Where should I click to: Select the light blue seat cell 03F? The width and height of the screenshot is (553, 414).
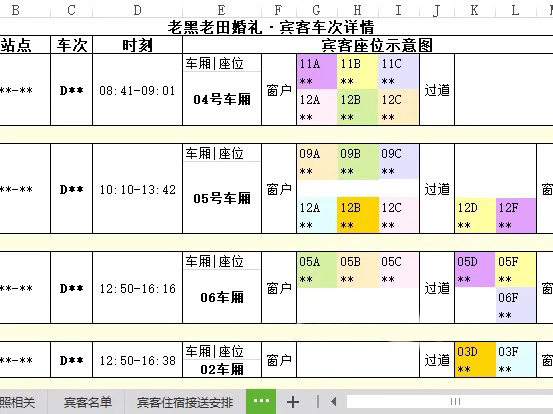click(516, 360)
